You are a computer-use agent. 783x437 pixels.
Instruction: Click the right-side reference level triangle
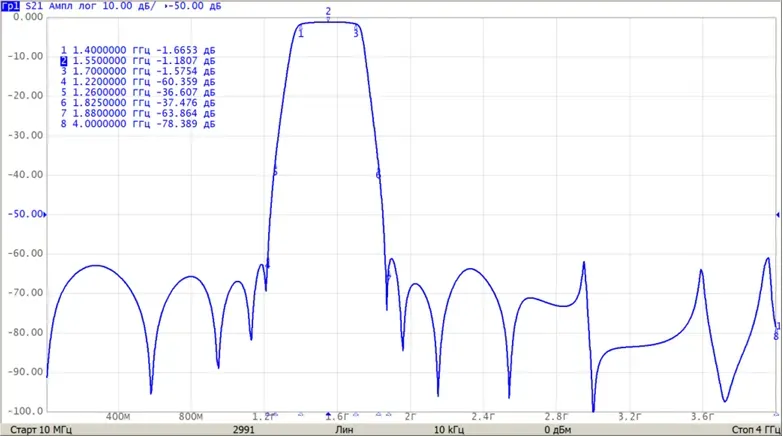click(778, 215)
